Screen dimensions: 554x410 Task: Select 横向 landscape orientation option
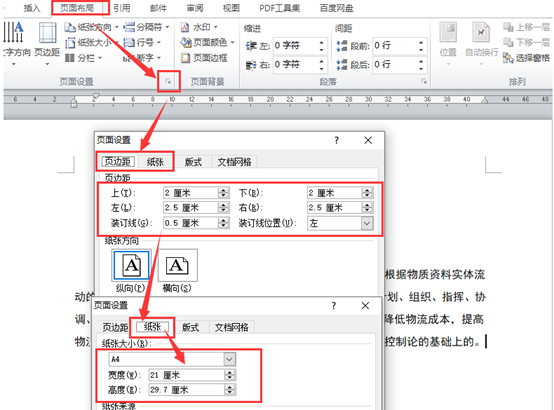[x=177, y=265]
